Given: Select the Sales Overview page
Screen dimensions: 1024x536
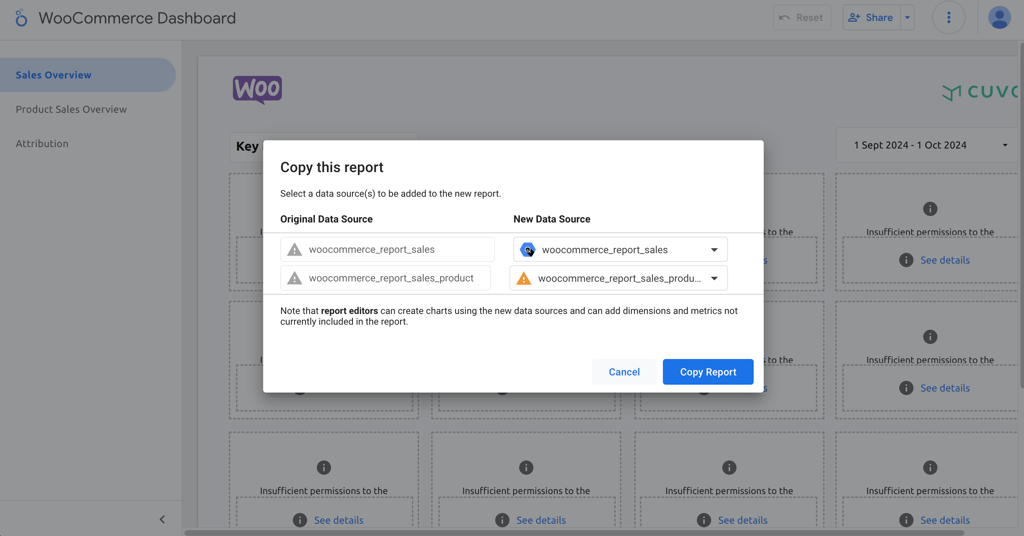Looking at the screenshot, I should (88, 75).
